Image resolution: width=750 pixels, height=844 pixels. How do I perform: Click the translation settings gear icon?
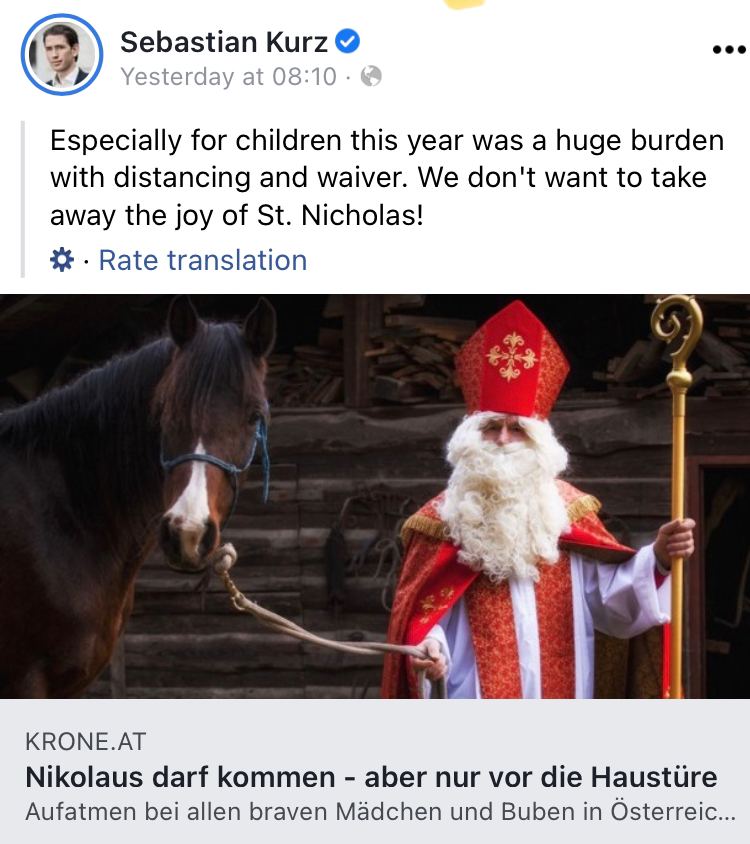pos(62,260)
